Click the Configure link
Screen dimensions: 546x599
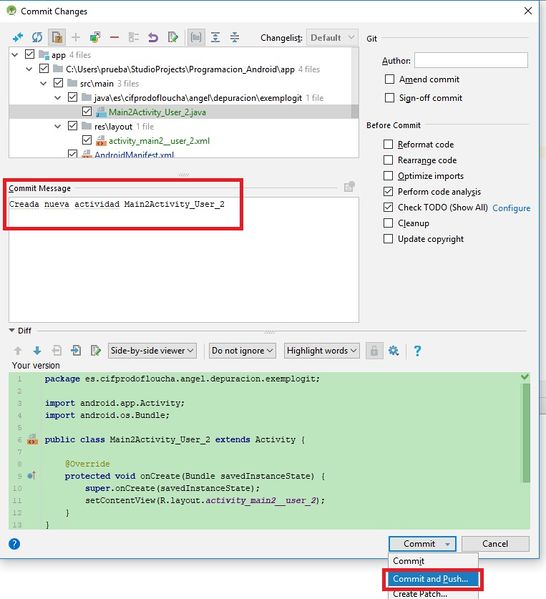point(511,208)
